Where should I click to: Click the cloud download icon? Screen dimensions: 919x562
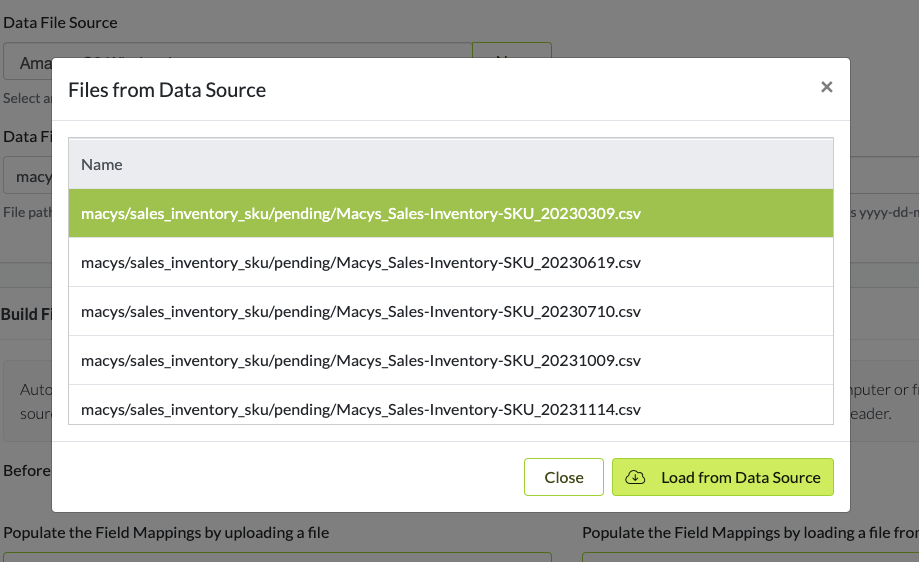[635, 477]
